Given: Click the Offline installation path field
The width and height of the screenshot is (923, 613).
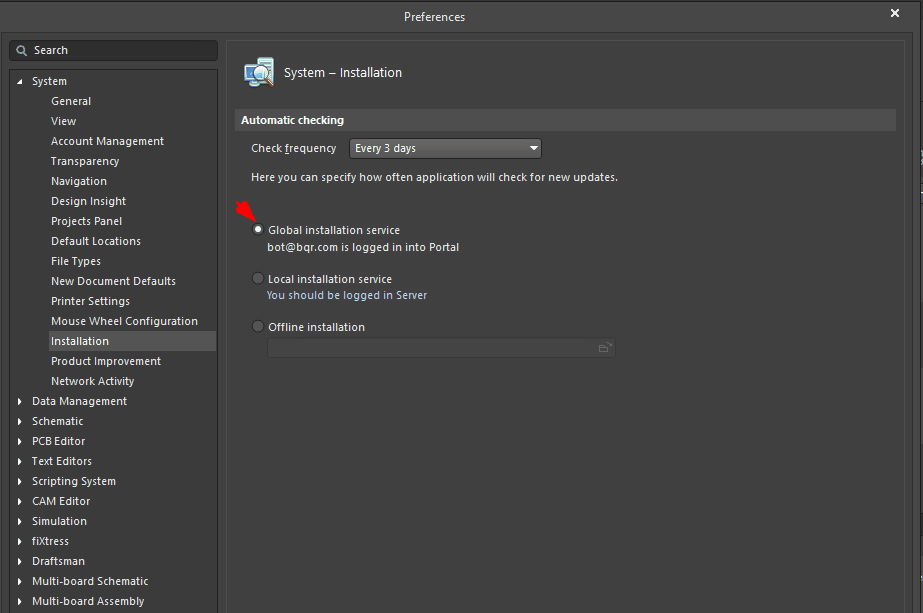Looking at the screenshot, I should [430, 348].
